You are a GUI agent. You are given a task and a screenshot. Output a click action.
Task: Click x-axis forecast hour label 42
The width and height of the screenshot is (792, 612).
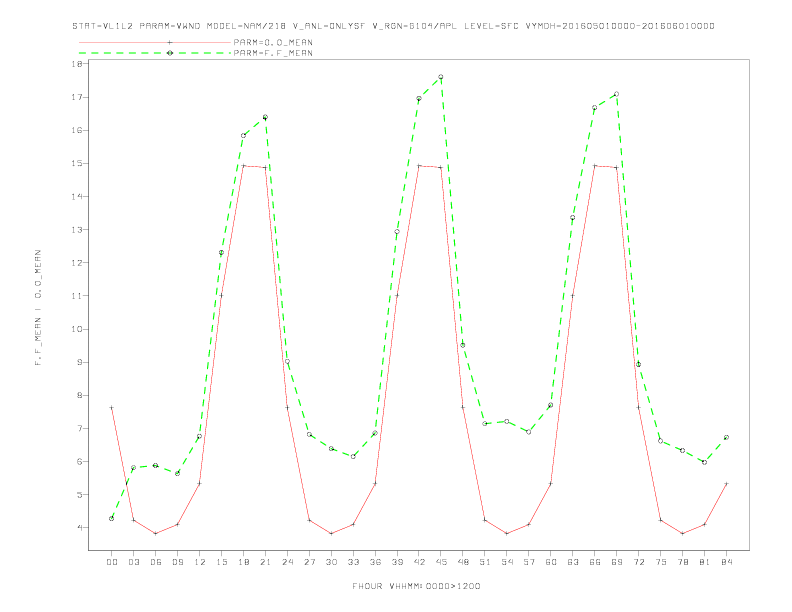pyautogui.click(x=419, y=562)
